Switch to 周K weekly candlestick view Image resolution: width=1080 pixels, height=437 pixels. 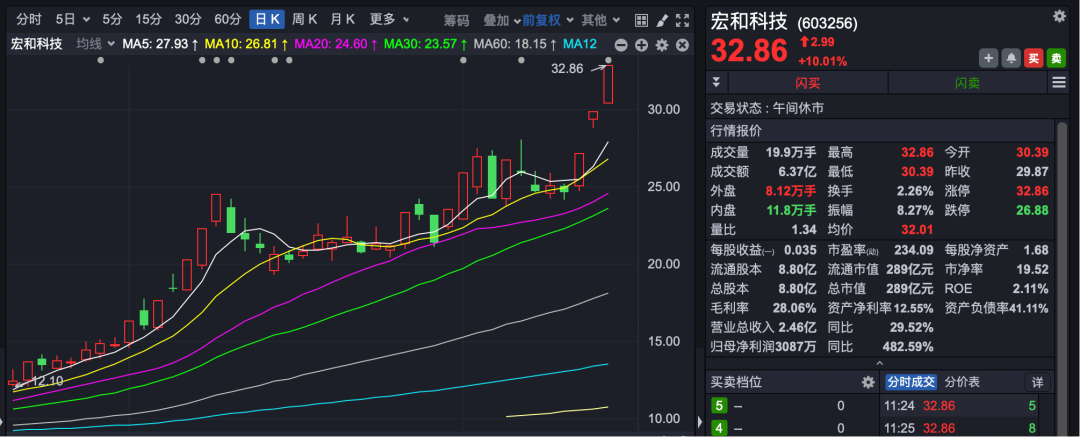[x=304, y=19]
